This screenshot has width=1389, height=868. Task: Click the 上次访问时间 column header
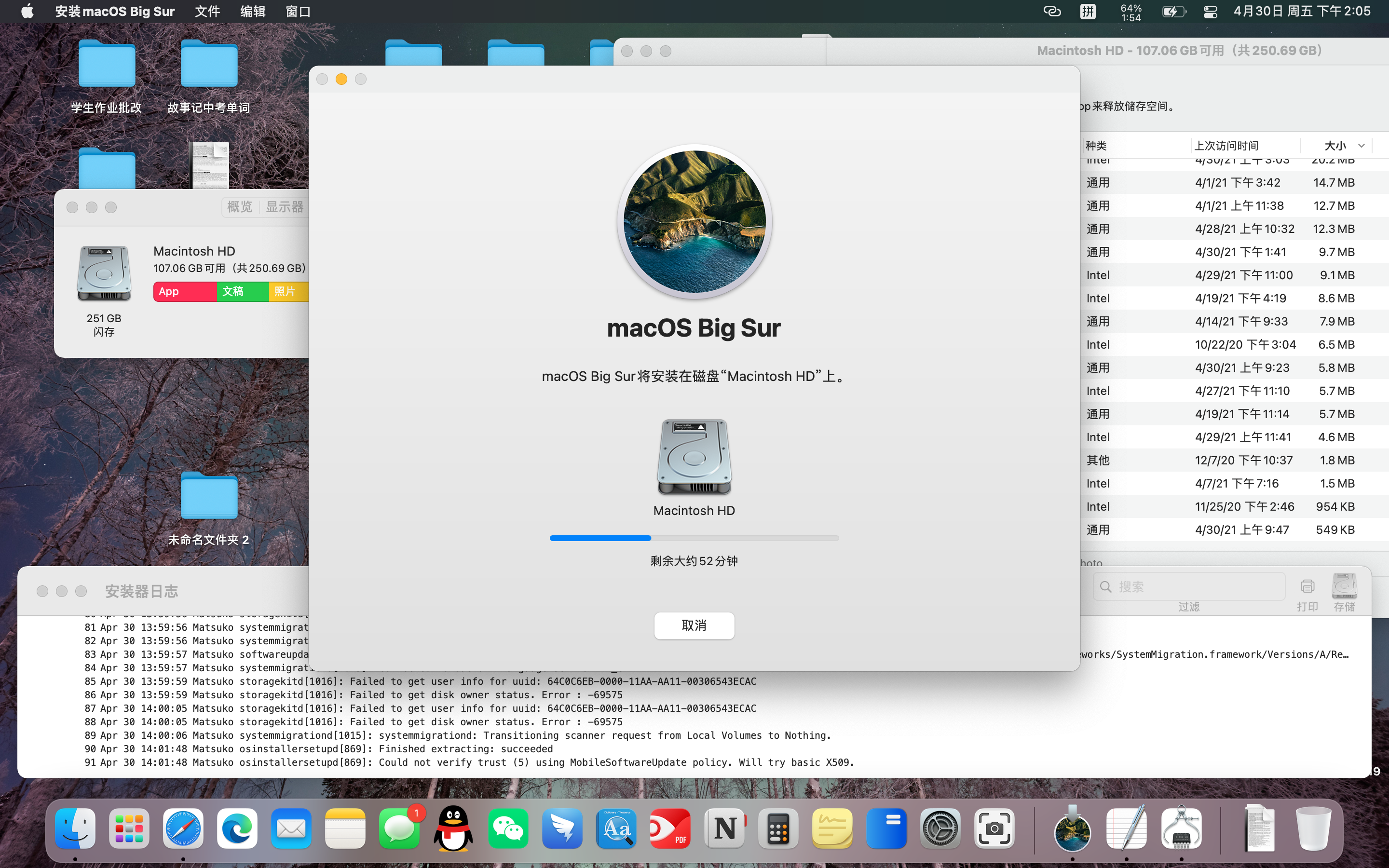point(1226,146)
